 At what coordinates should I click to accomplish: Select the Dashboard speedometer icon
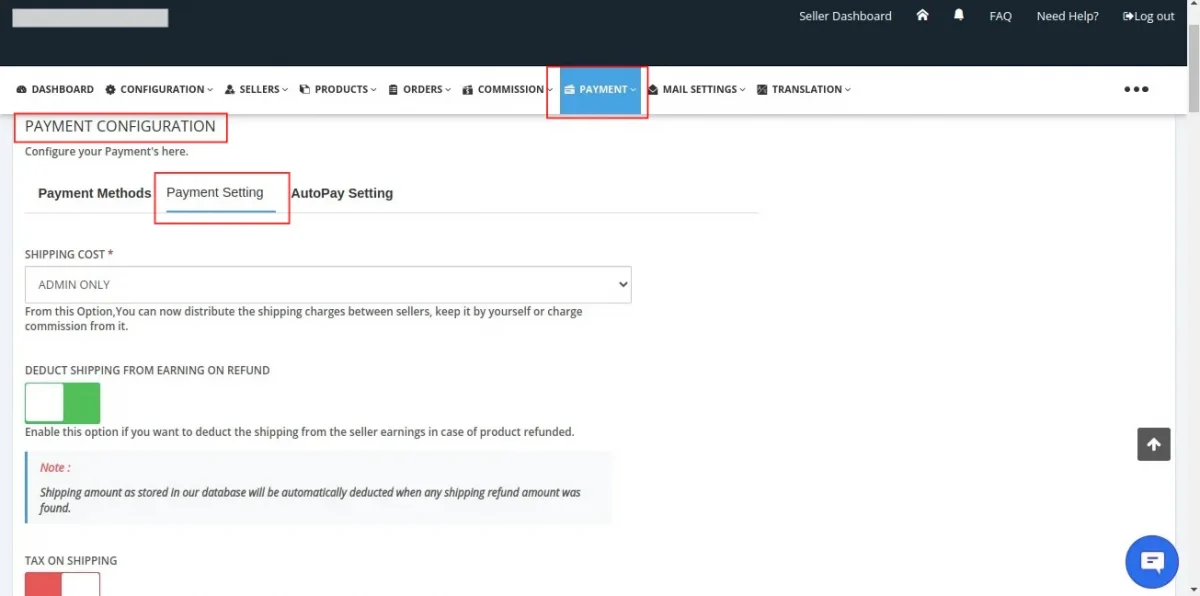(x=22, y=89)
